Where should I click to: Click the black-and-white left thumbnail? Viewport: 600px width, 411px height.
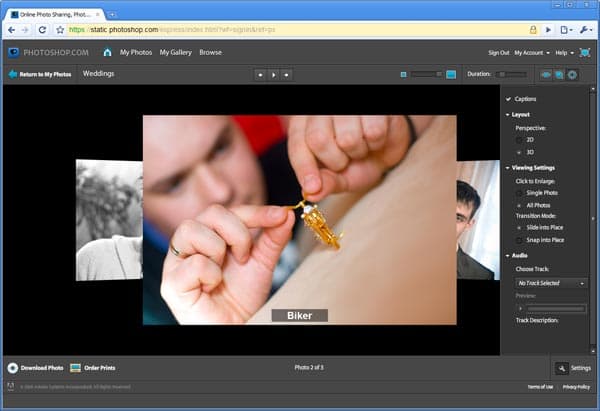(109, 220)
